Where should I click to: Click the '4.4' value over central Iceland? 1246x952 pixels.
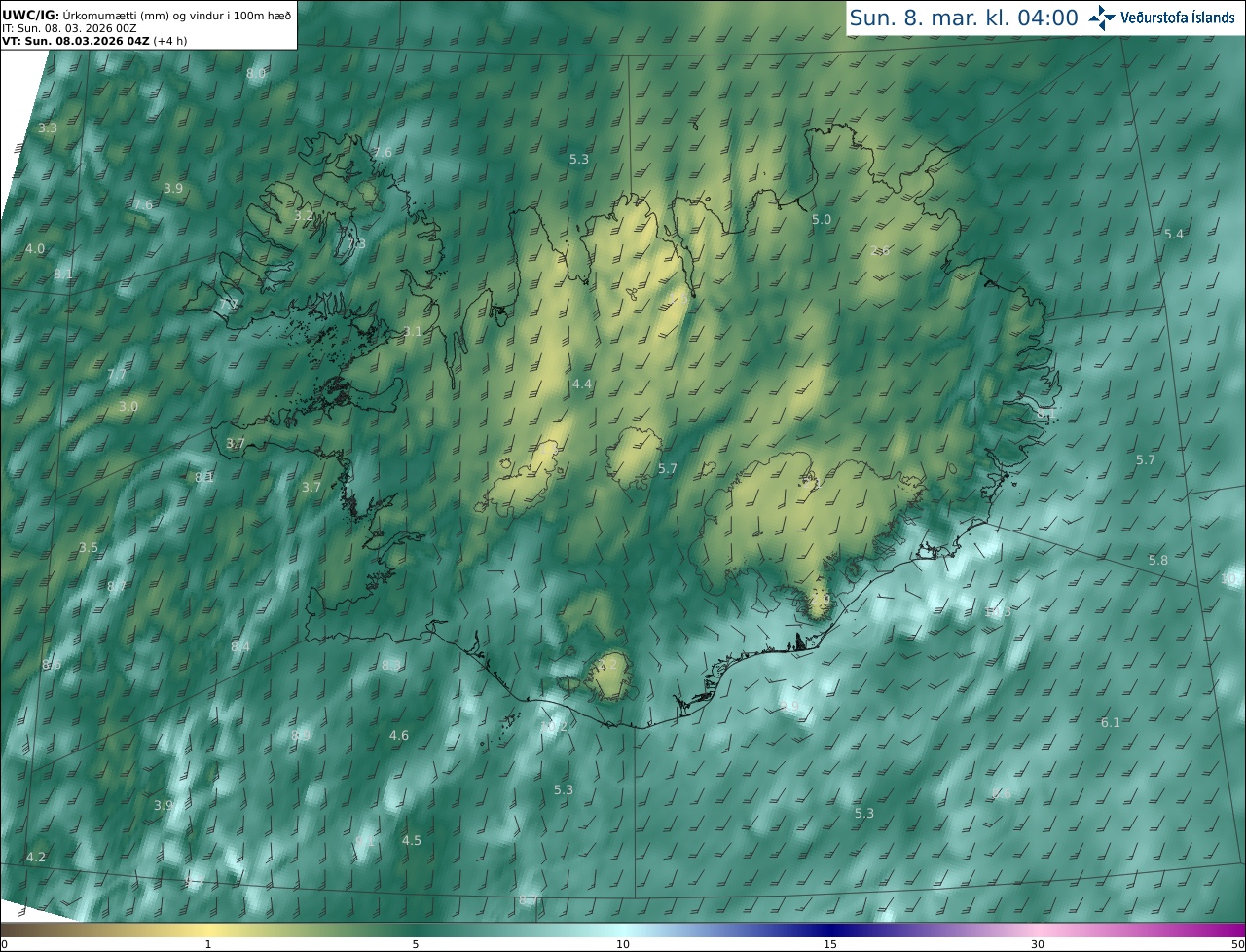(x=582, y=384)
